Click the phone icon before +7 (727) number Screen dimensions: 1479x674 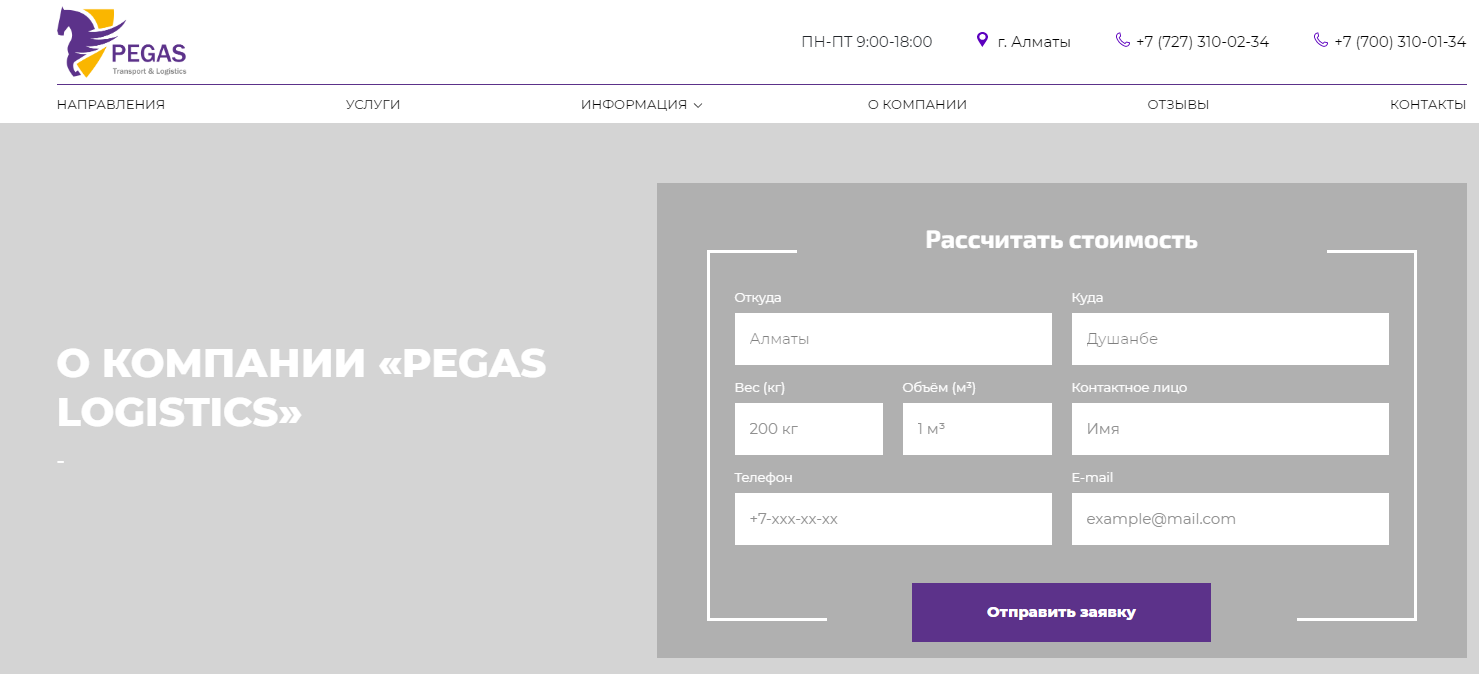click(x=1122, y=41)
